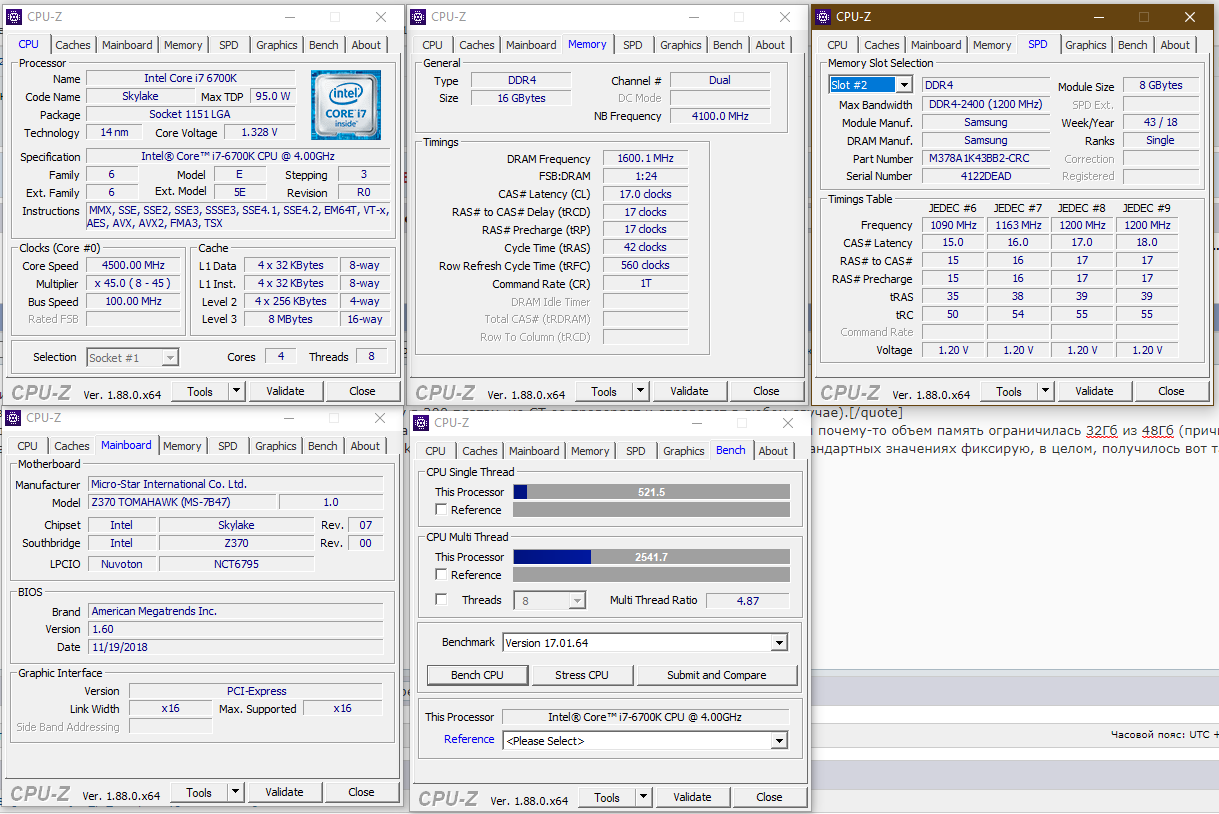Screen dimensions: 1219x814
Task: Click the BIOS Date 11/19/2018 value
Action: 235,647
